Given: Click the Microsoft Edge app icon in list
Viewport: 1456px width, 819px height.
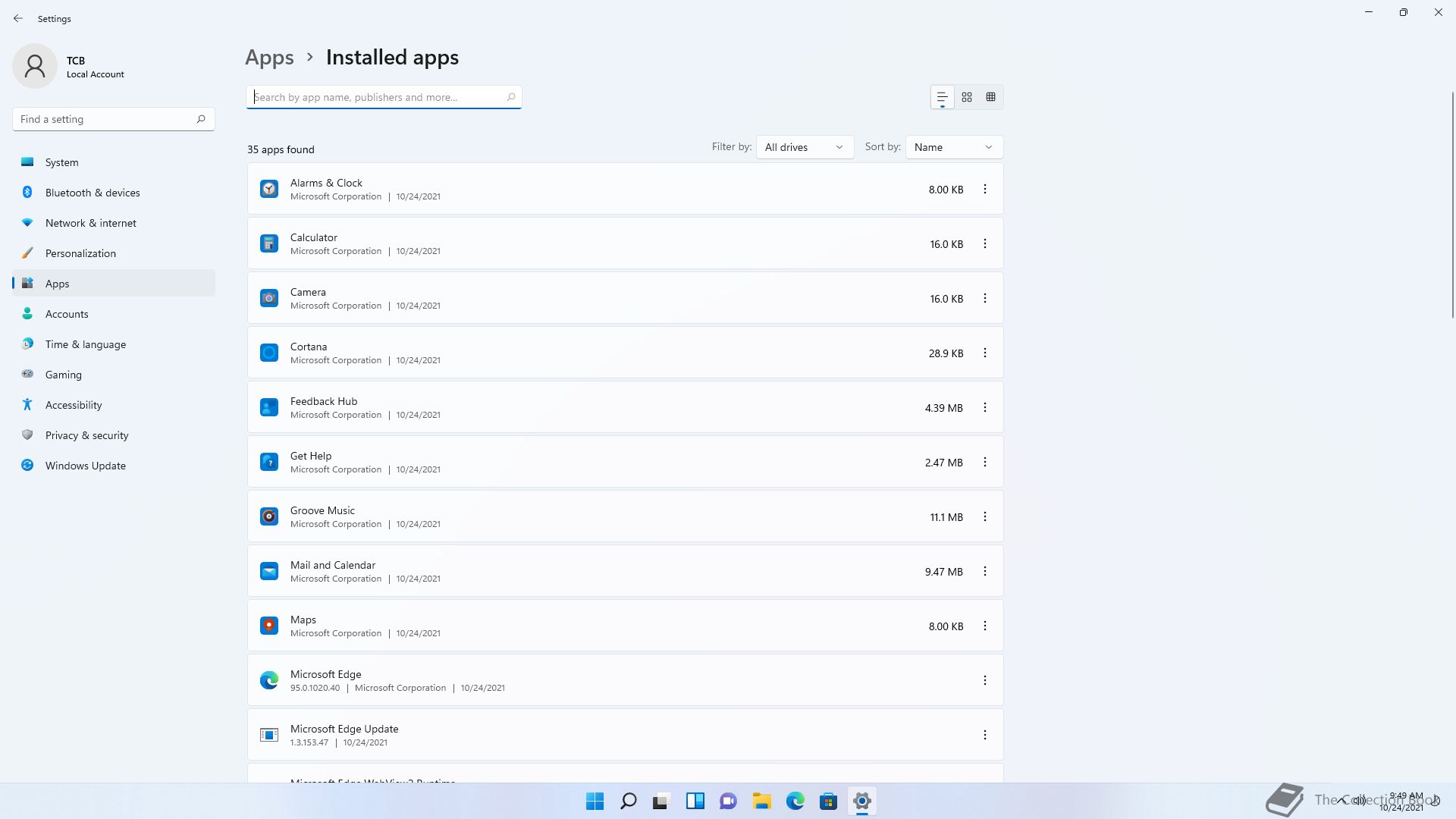Looking at the screenshot, I should 269,680.
